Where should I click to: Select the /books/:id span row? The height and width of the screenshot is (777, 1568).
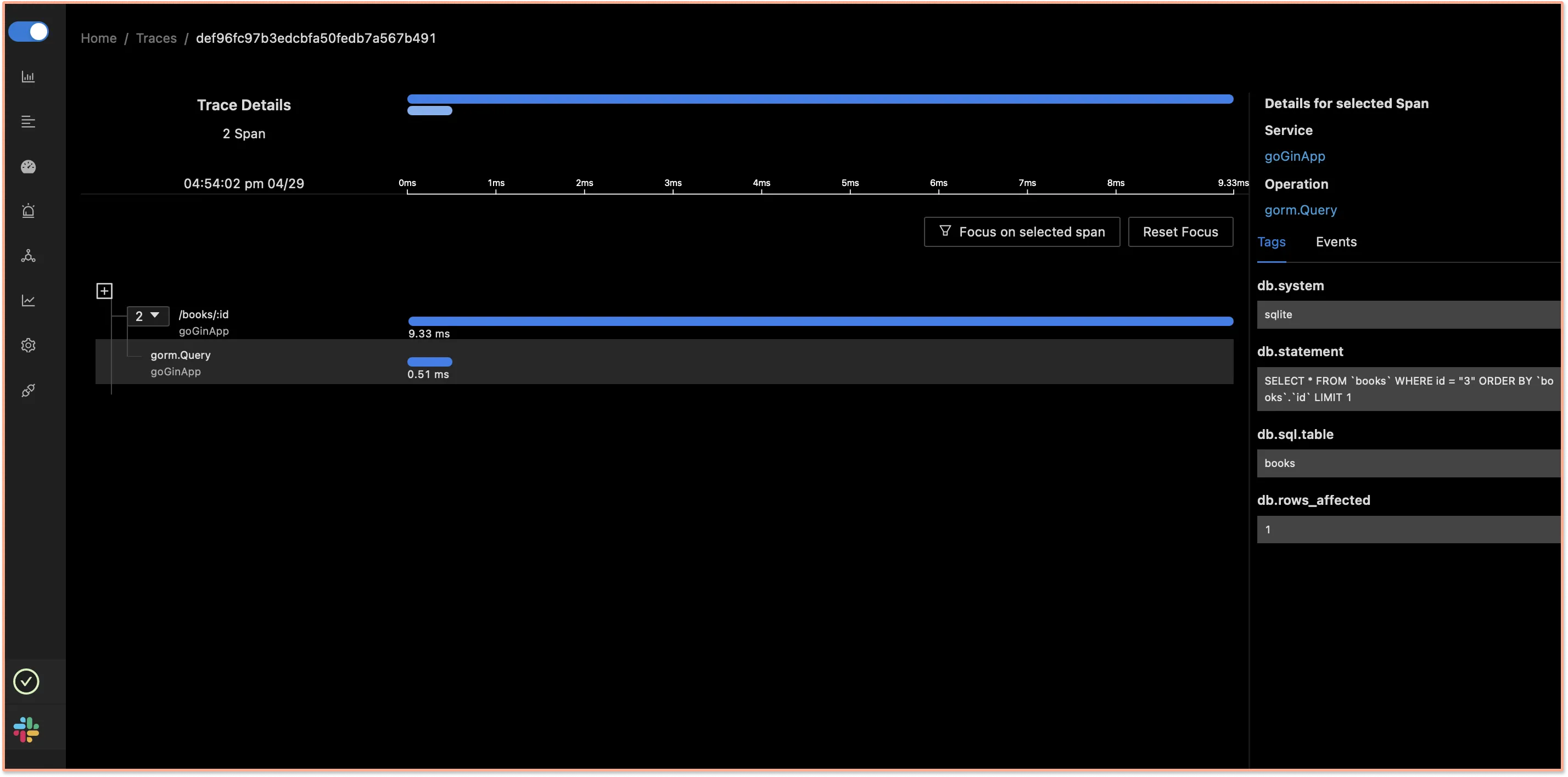coord(665,322)
